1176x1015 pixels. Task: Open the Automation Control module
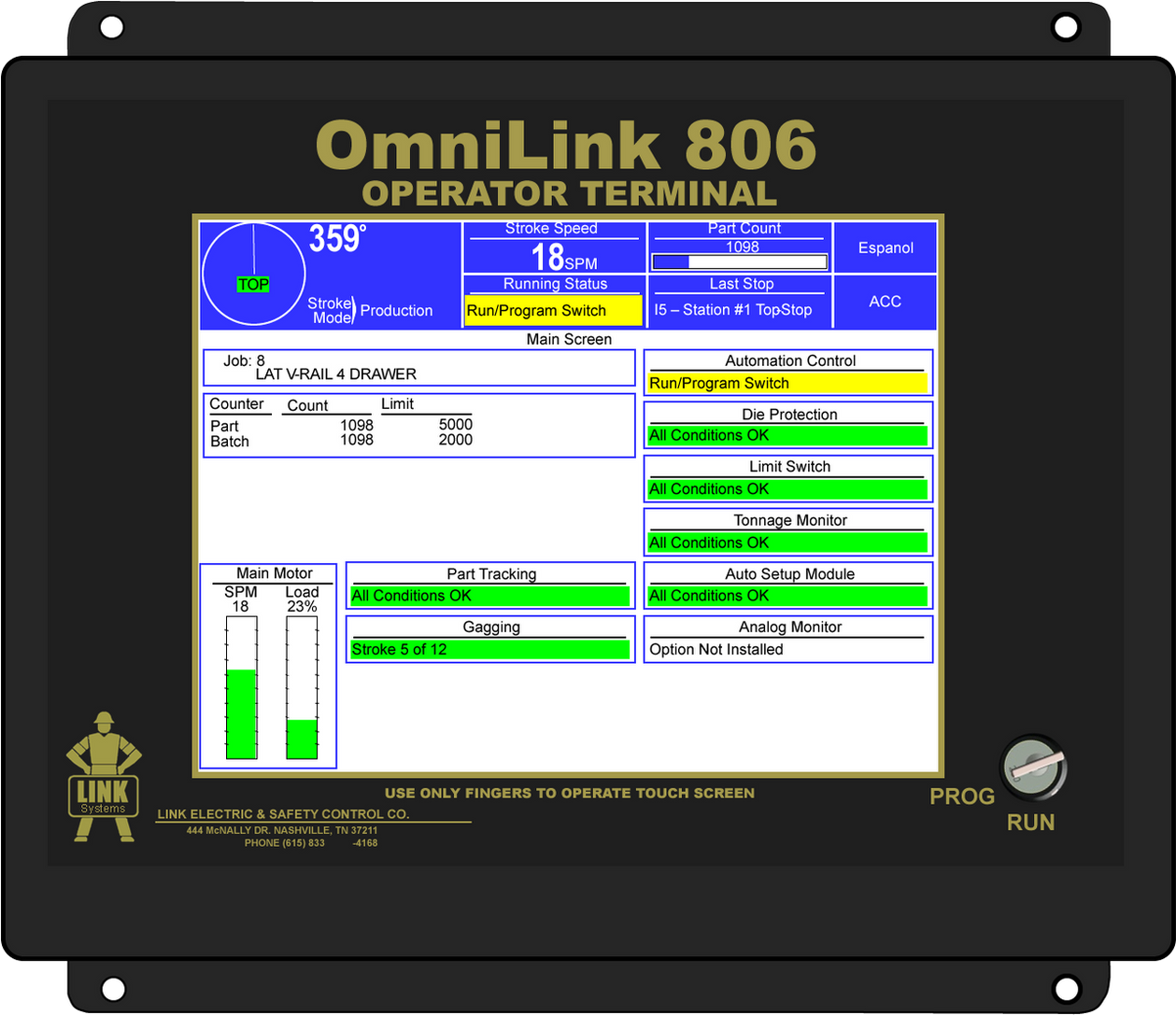pyautogui.click(x=788, y=373)
